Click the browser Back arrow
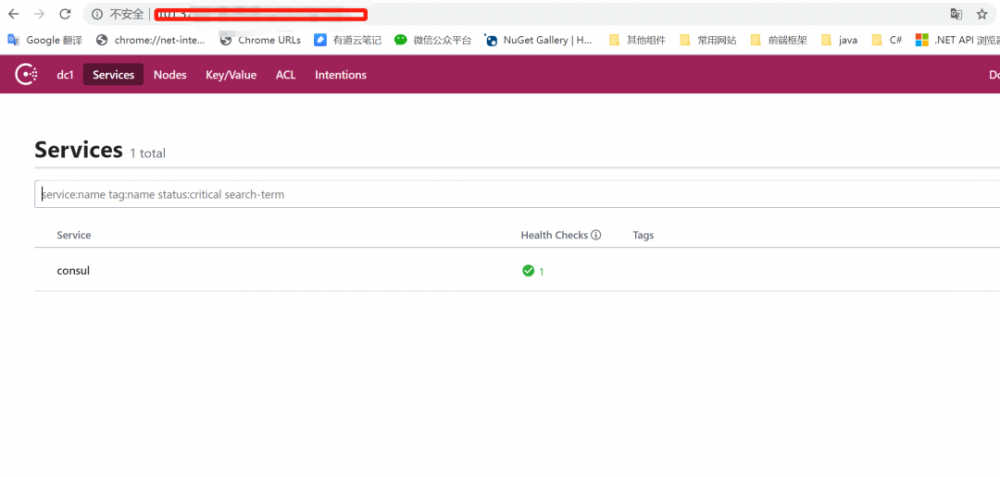The image size is (1000, 477). click(x=13, y=14)
